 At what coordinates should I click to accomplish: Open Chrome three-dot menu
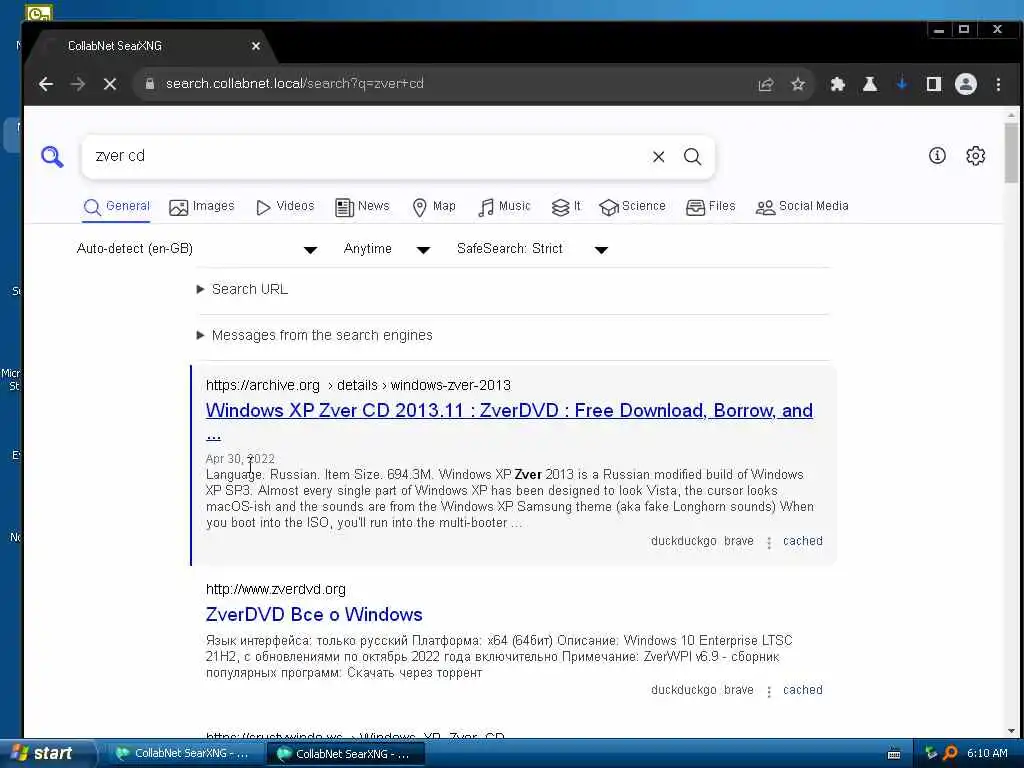tap(998, 84)
